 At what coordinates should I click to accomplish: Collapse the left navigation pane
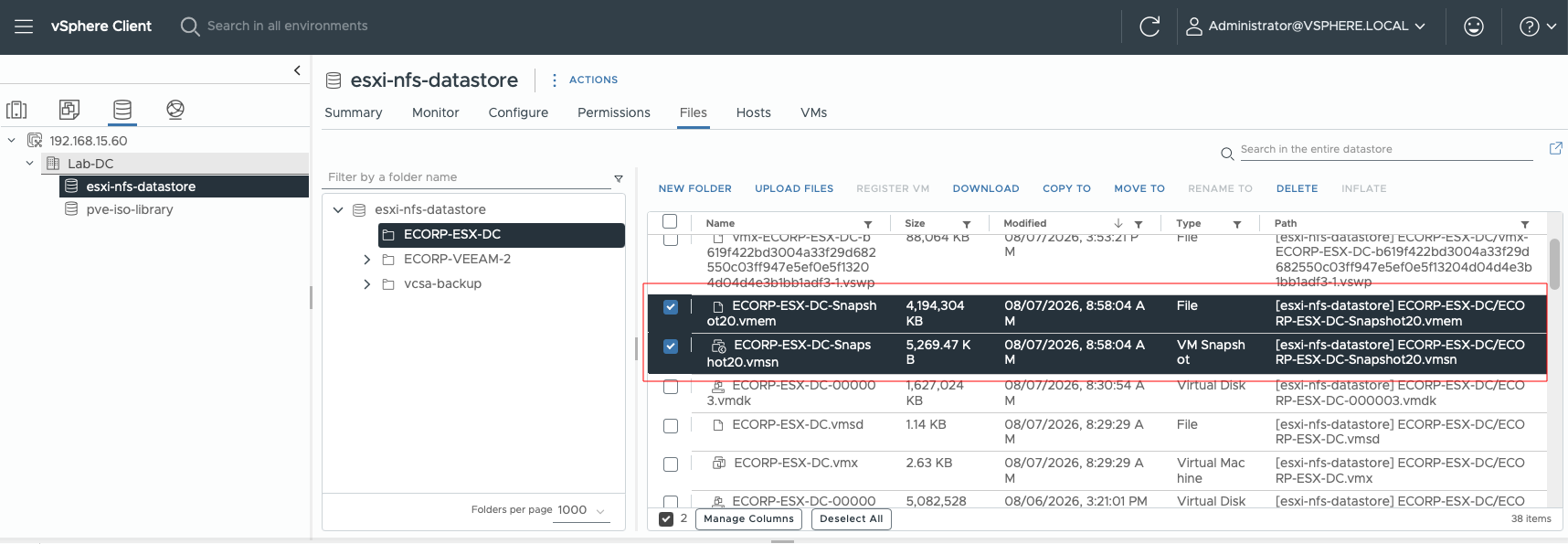tap(297, 70)
